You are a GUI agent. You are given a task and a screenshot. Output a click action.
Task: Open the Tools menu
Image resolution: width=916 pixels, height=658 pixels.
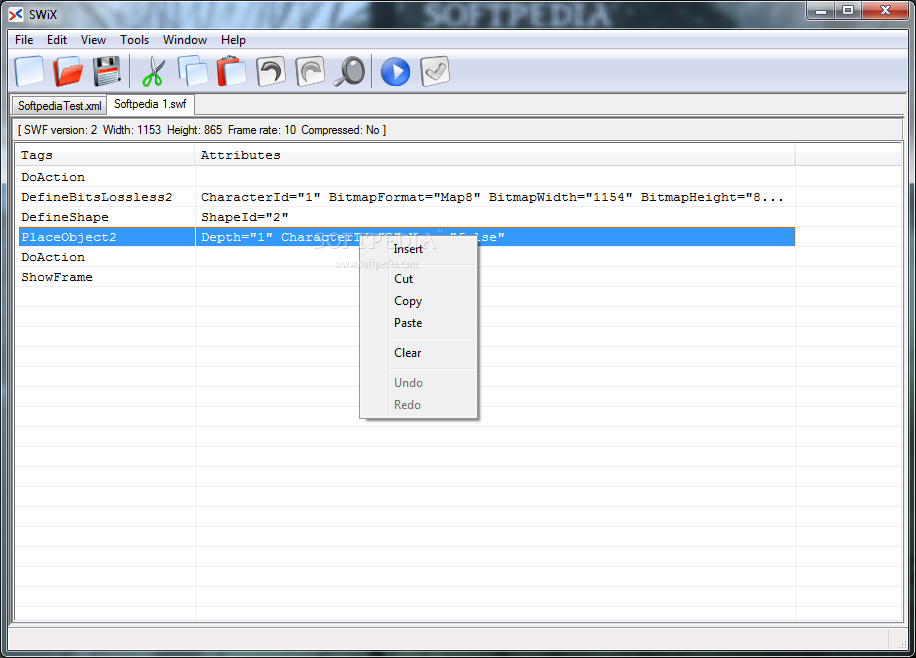click(x=134, y=40)
